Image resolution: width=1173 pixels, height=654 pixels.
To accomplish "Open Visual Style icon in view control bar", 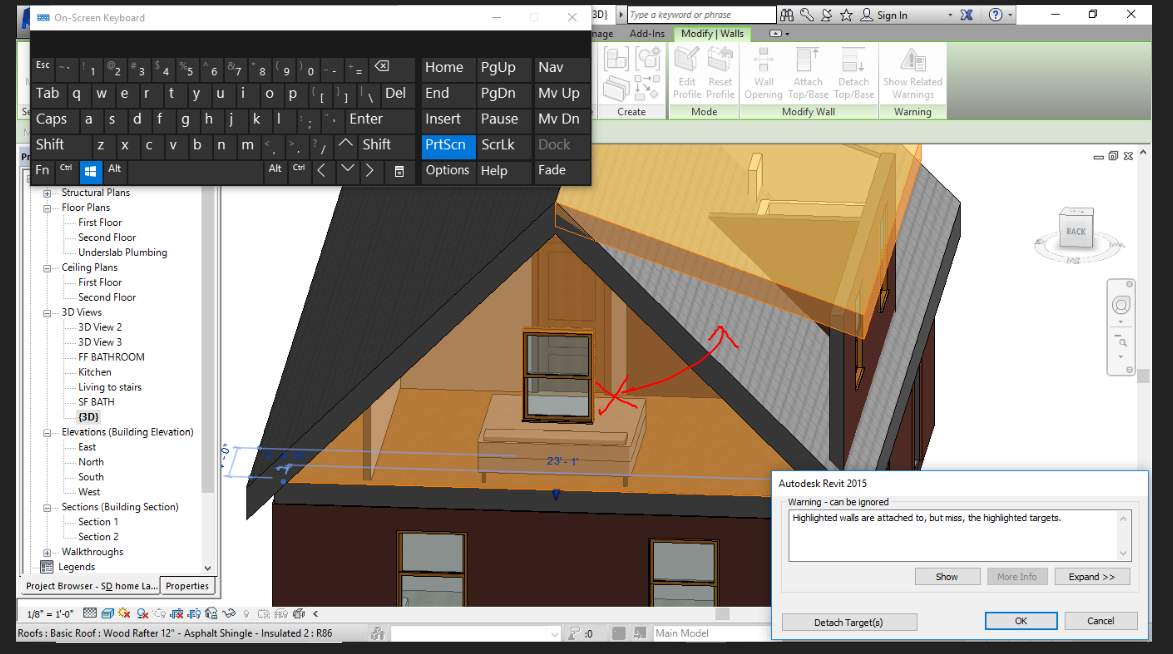I will click(107, 614).
